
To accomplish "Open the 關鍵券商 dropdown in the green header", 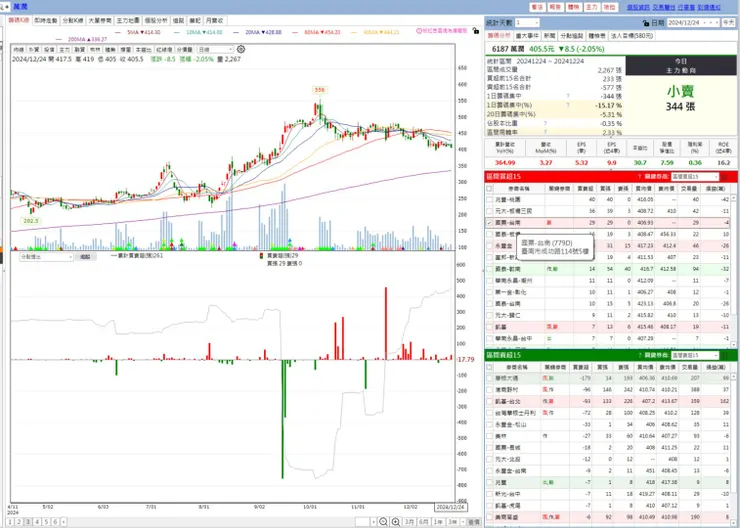I will pos(694,355).
